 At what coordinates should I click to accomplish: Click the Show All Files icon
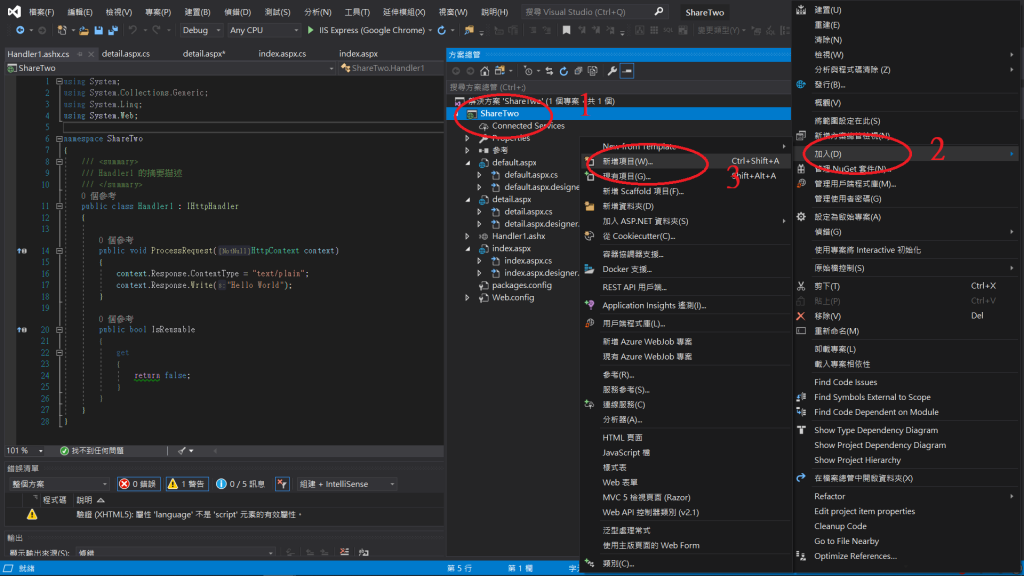592,71
